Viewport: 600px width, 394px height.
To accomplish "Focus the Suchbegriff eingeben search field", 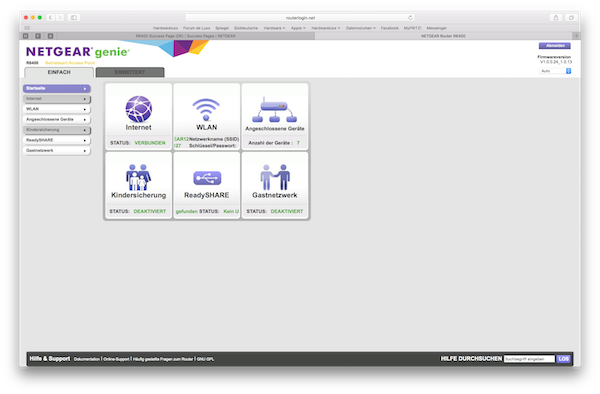I will 529,359.
